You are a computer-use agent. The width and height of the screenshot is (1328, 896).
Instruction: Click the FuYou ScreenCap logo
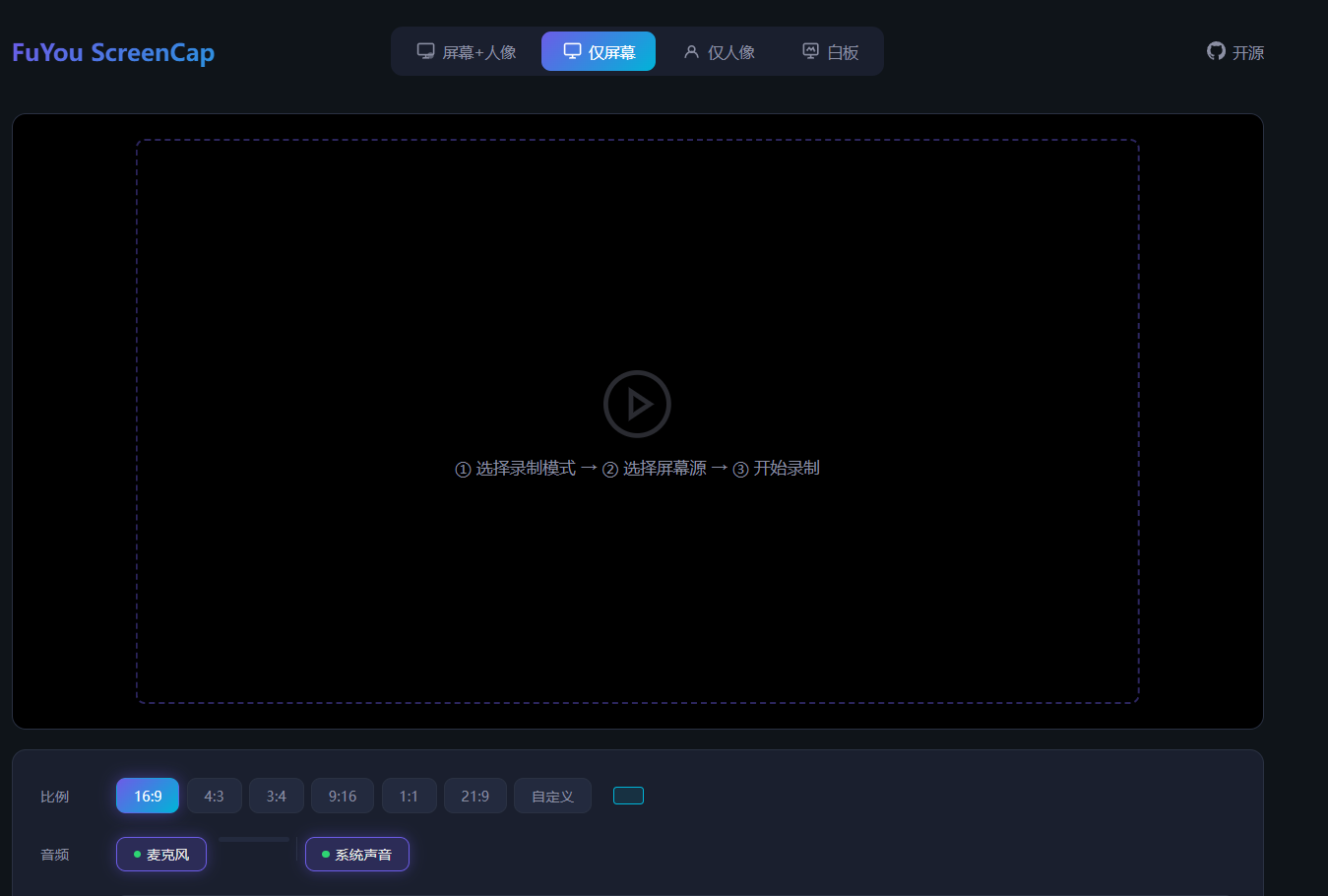[x=113, y=52]
